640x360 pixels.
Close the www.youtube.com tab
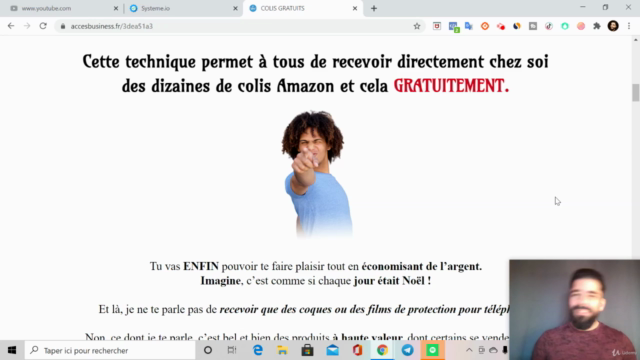(116, 8)
